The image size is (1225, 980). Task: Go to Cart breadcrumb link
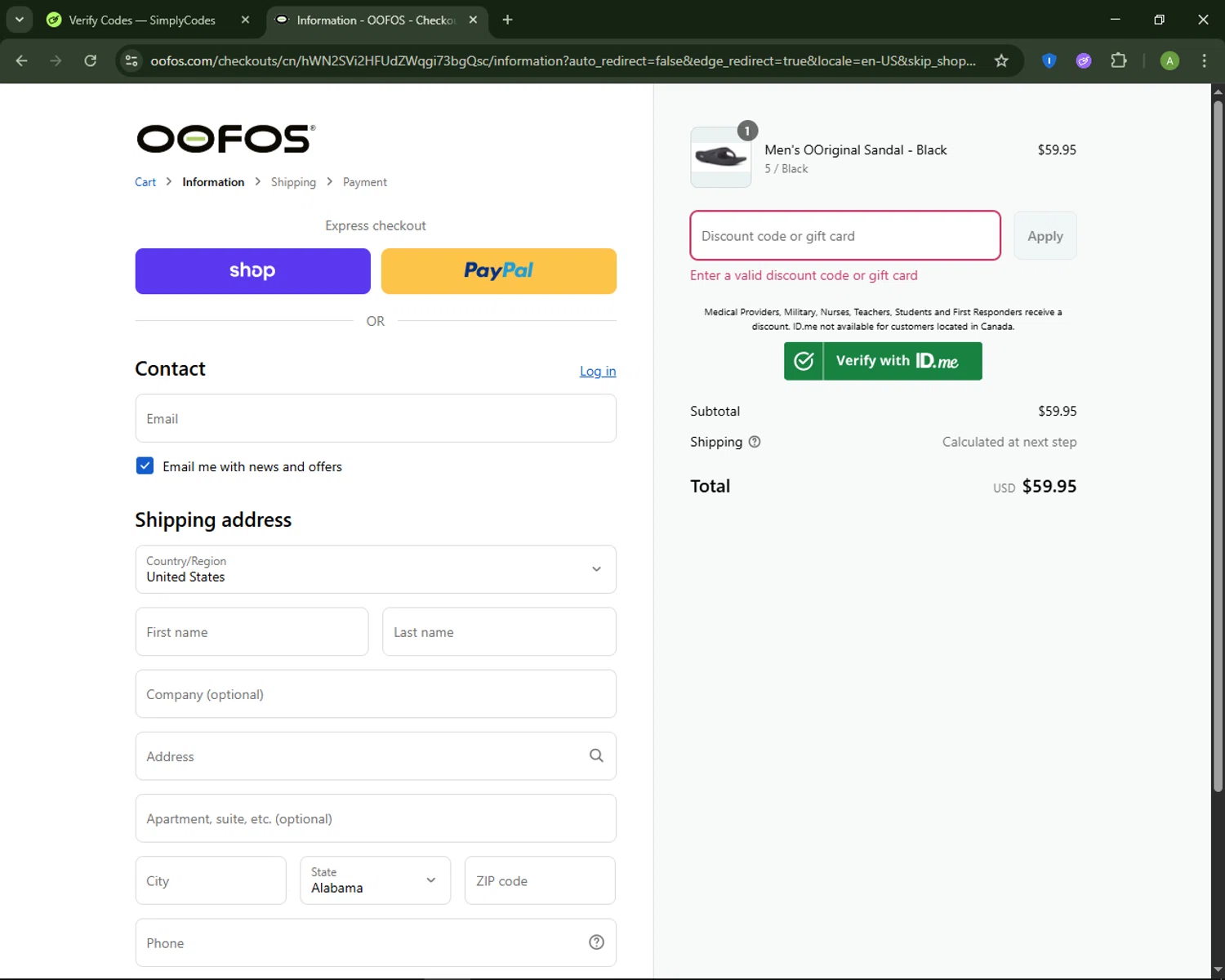click(145, 182)
